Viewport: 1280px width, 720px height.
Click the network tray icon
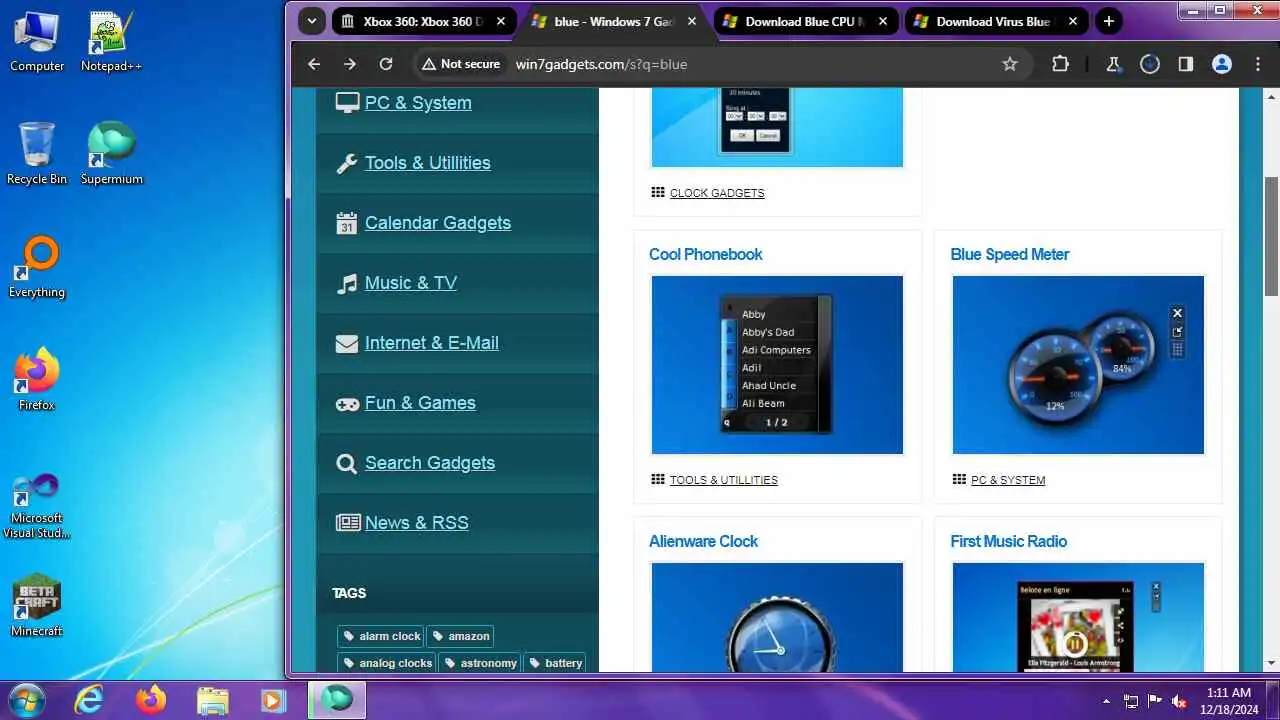[1131, 701]
